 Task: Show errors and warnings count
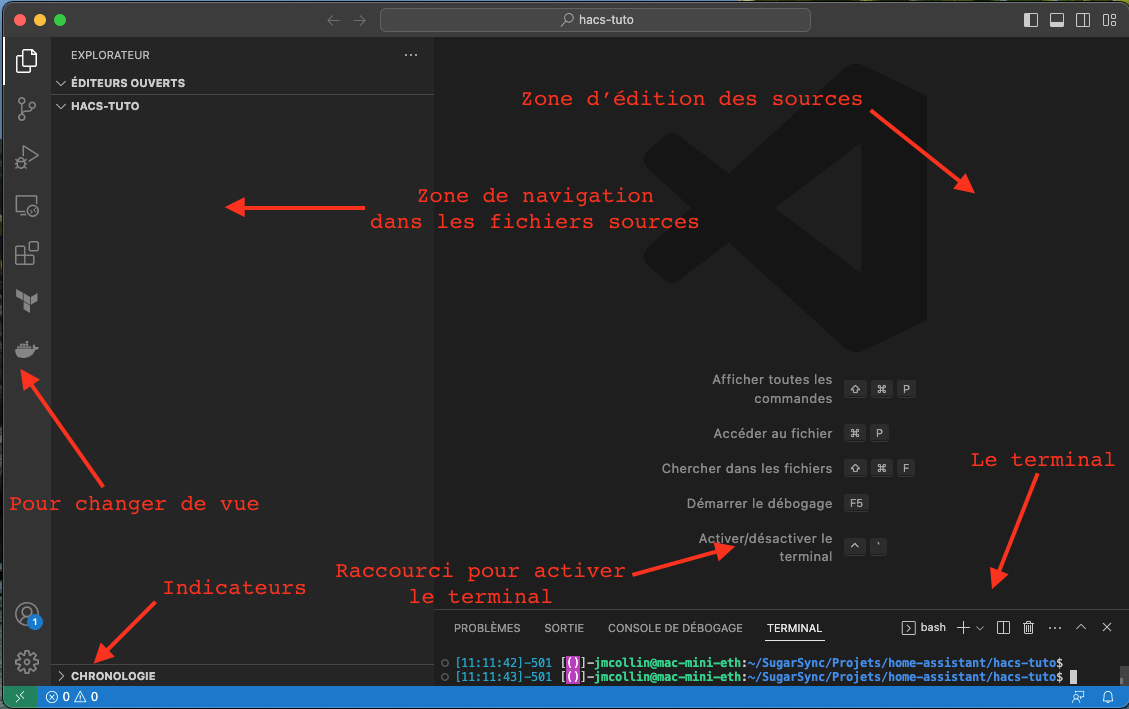(x=72, y=697)
